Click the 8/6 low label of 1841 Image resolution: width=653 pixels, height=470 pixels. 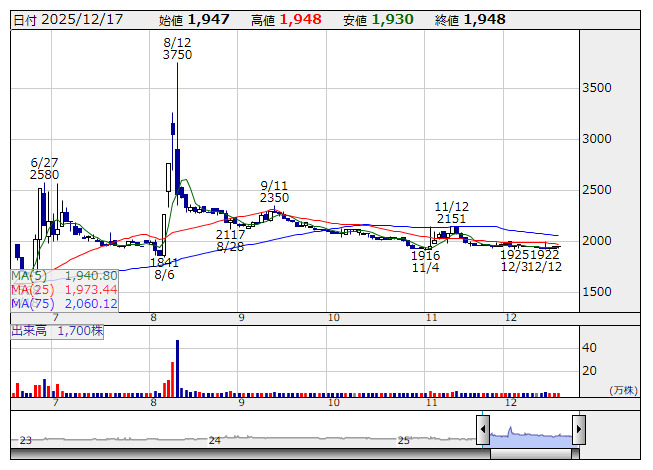point(164,268)
